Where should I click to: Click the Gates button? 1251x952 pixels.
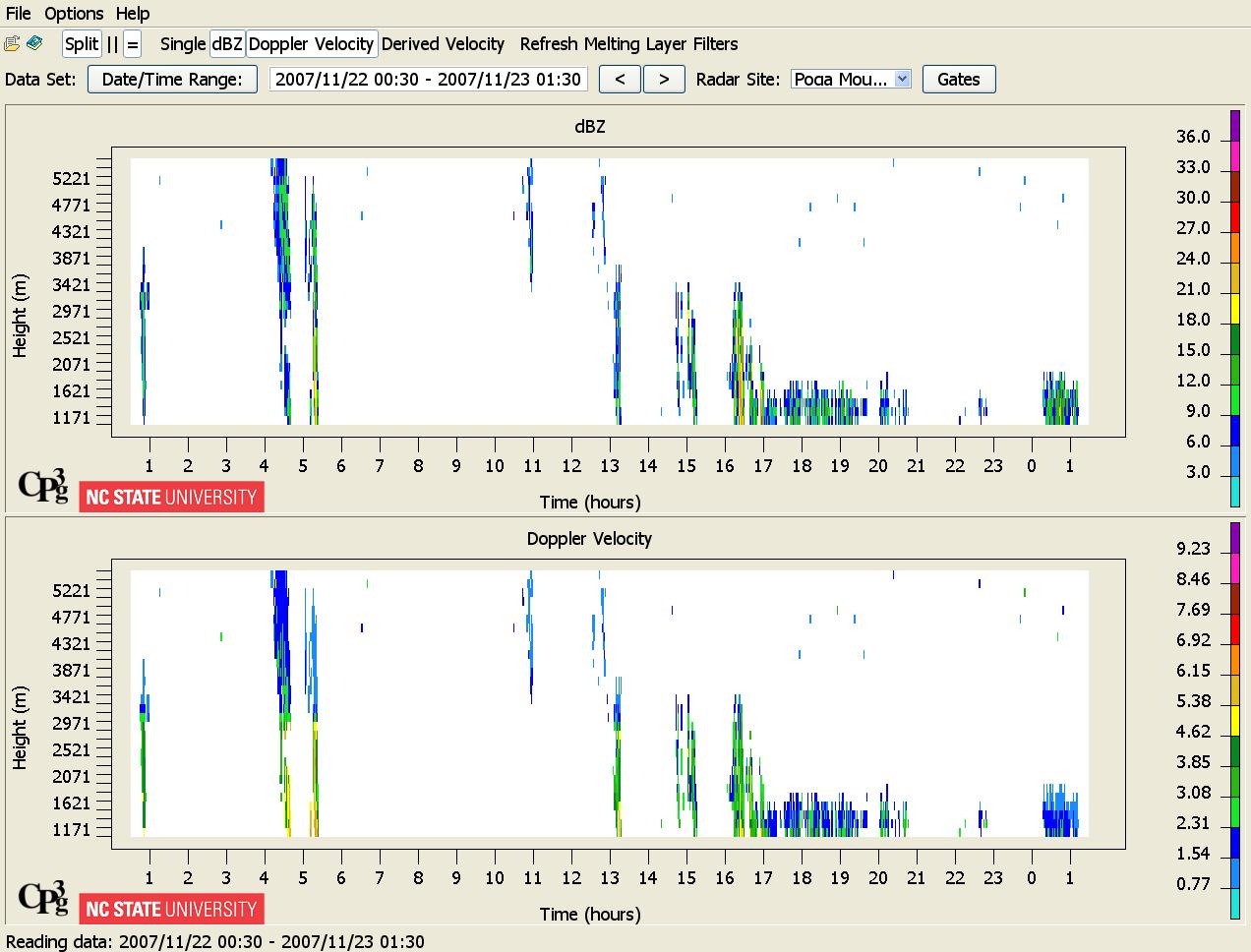tap(959, 80)
